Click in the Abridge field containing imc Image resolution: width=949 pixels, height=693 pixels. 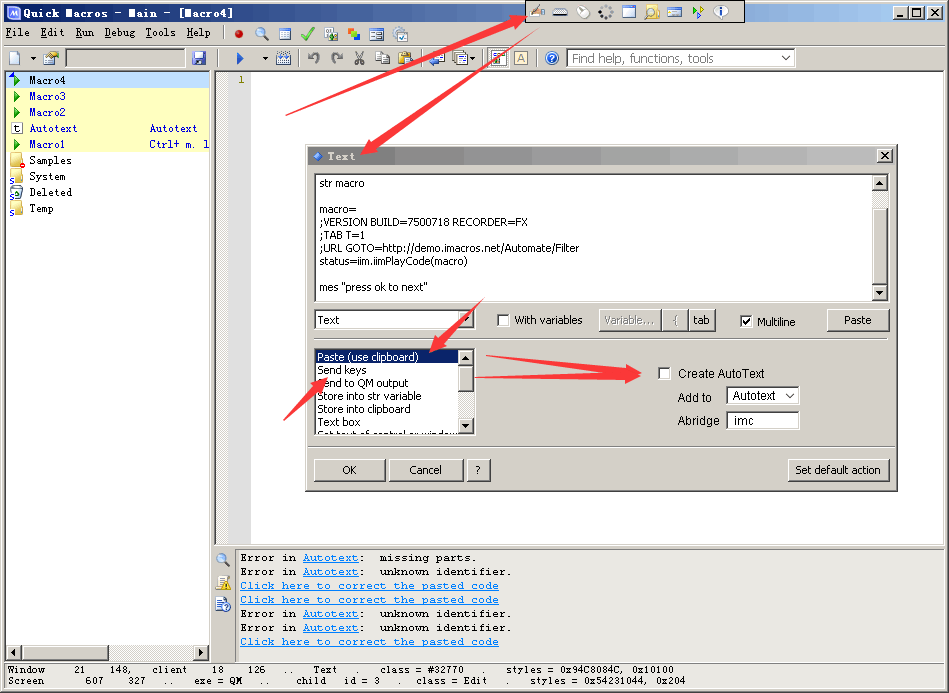click(x=762, y=421)
